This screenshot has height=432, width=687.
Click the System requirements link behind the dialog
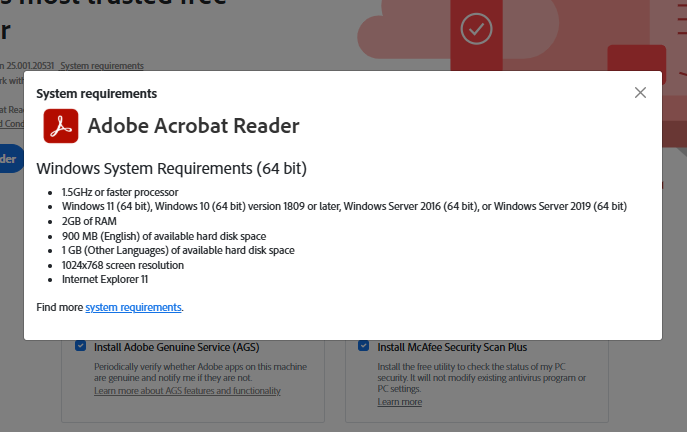pyautogui.click(x=102, y=66)
